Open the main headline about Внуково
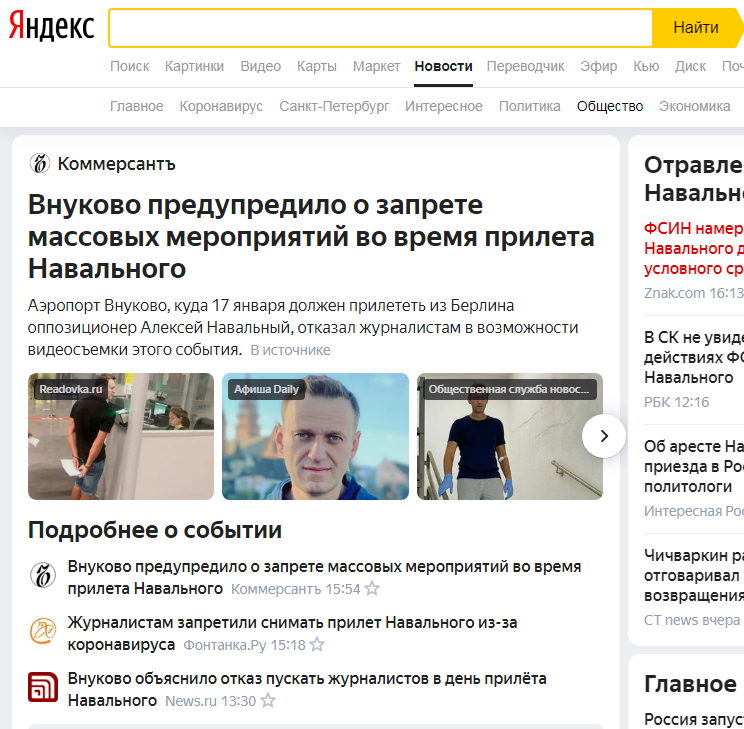This screenshot has height=729, width=744. pyautogui.click(x=311, y=236)
